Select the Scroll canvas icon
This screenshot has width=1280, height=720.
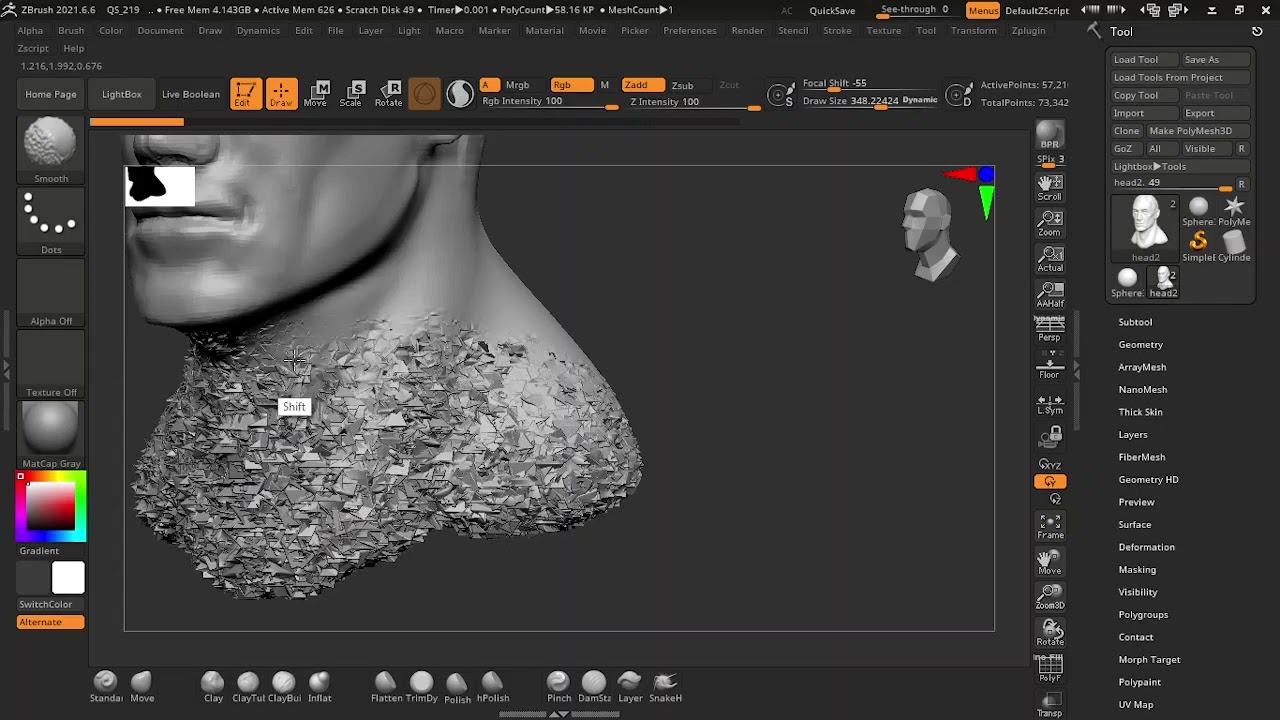(x=1049, y=187)
